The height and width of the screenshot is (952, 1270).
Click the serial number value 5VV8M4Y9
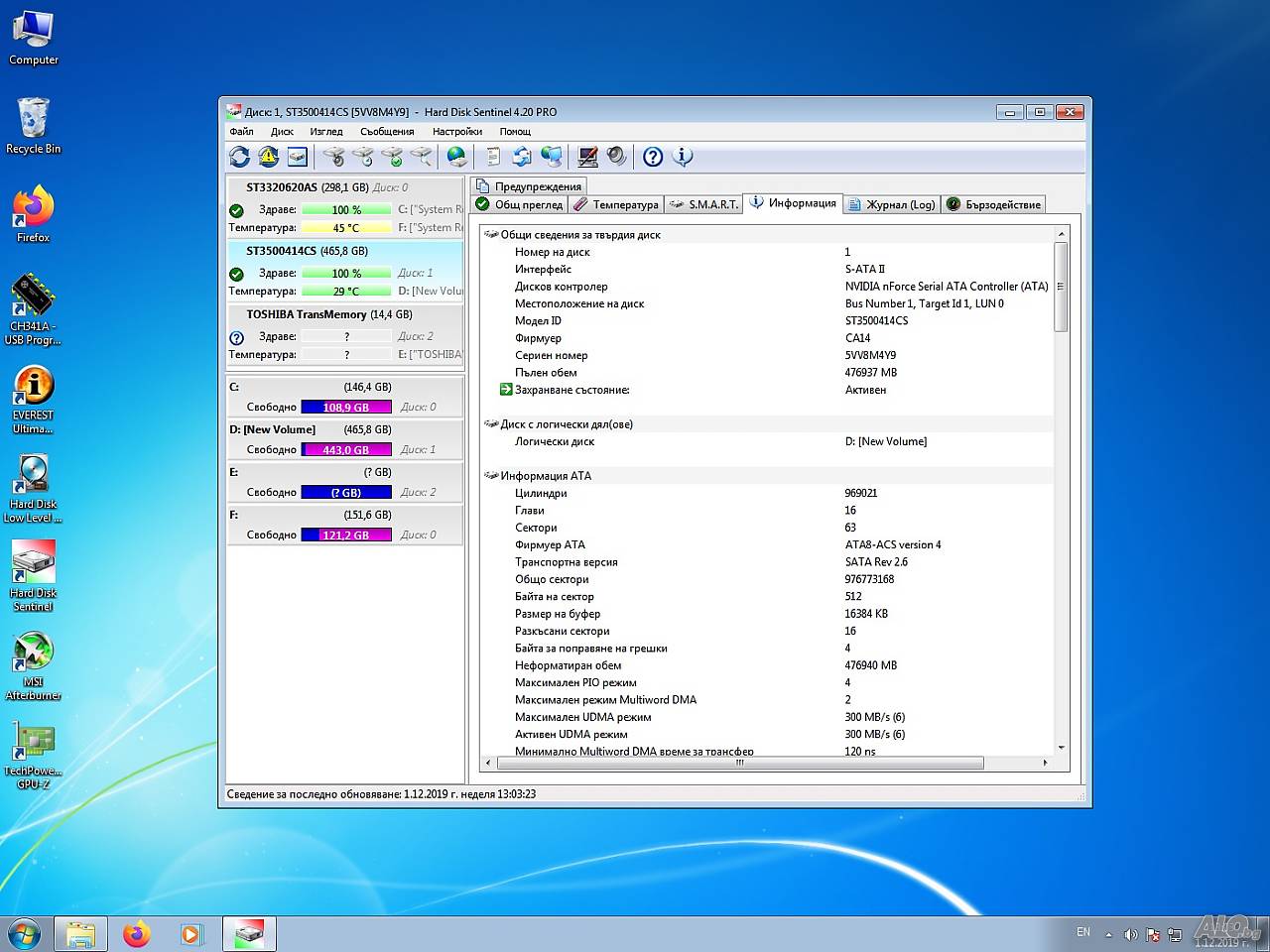[870, 355]
